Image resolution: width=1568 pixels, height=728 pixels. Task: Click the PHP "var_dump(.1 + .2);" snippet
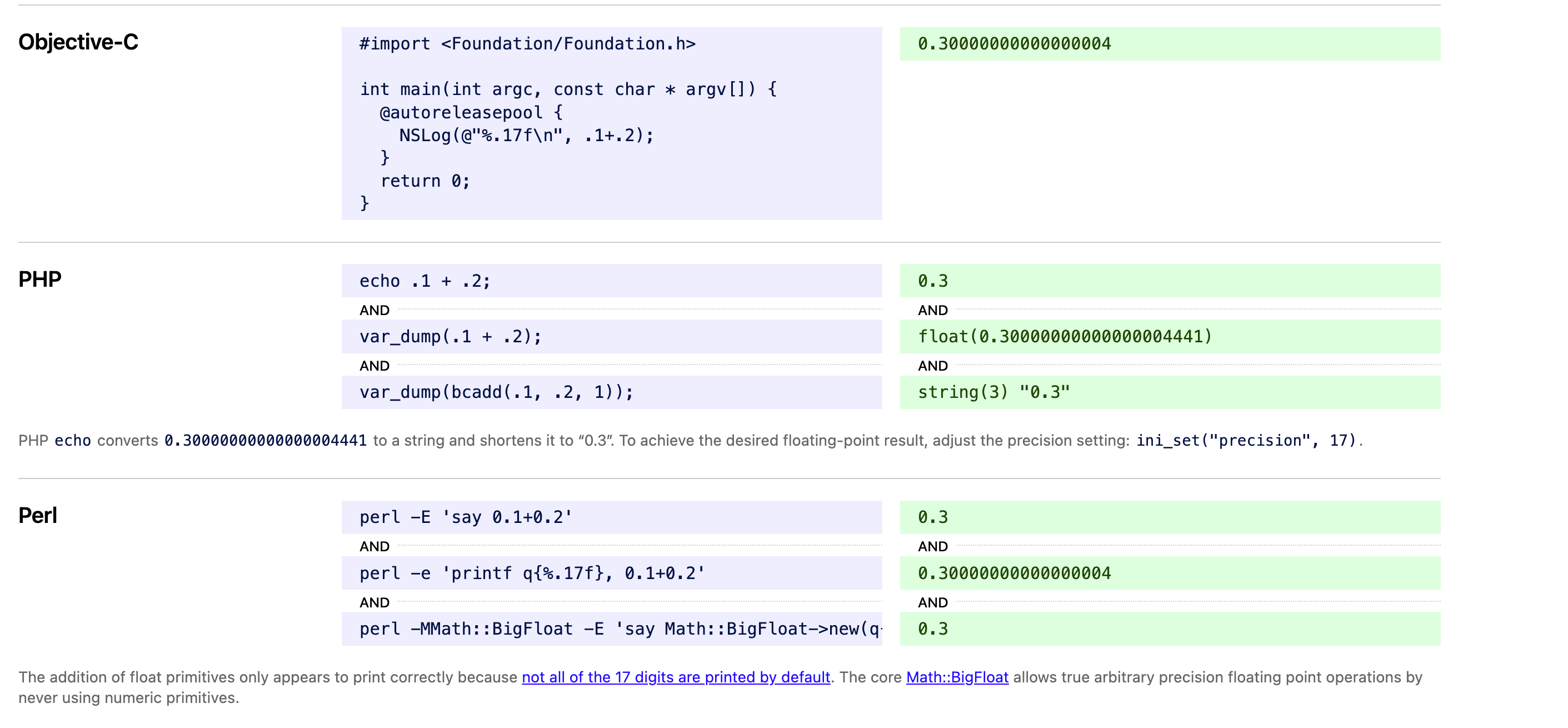pyautogui.click(x=451, y=337)
